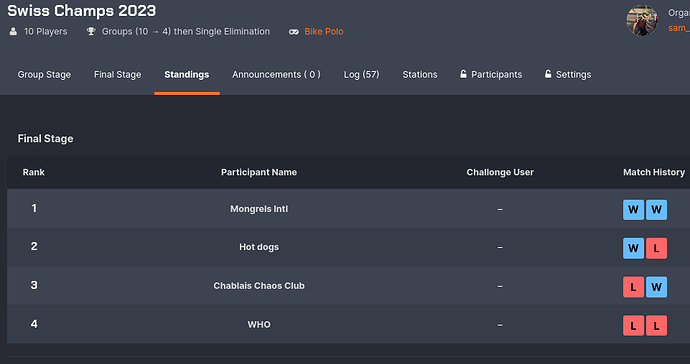Click Hot dogs L match badge
Viewport: 690px width, 364px height.
pos(656,248)
